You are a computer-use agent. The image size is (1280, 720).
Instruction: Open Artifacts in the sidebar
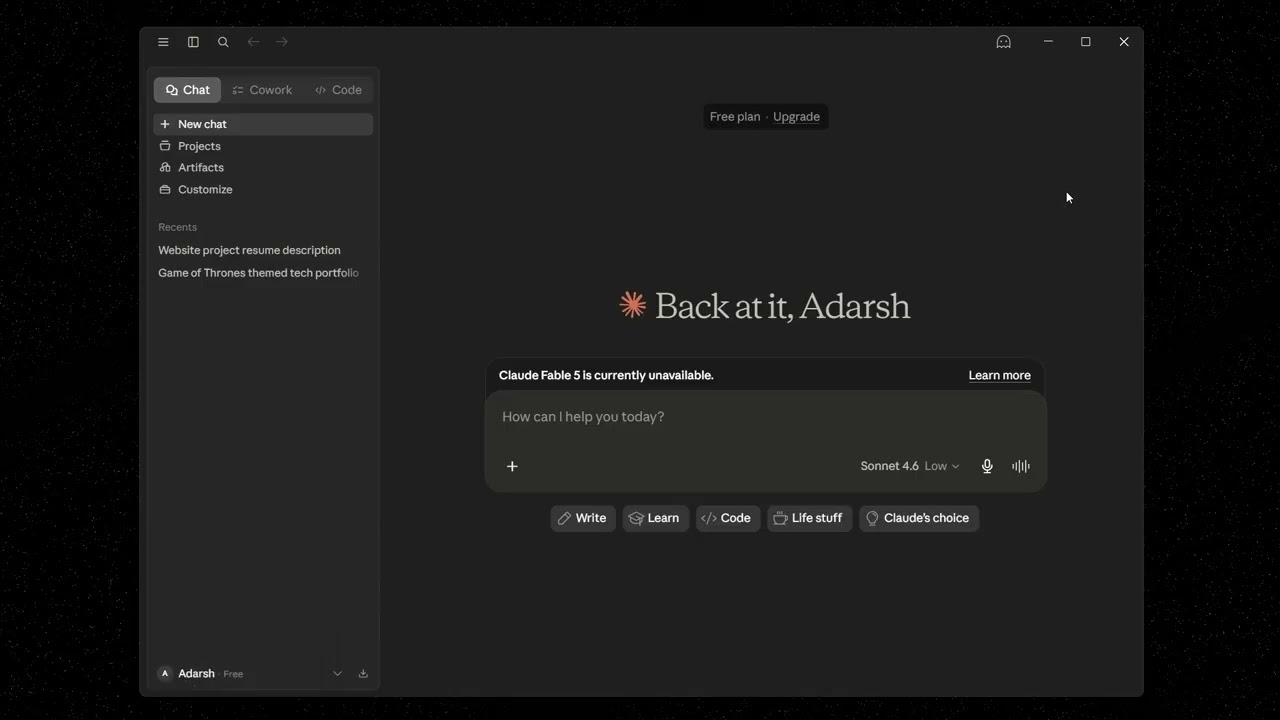[263, 168]
